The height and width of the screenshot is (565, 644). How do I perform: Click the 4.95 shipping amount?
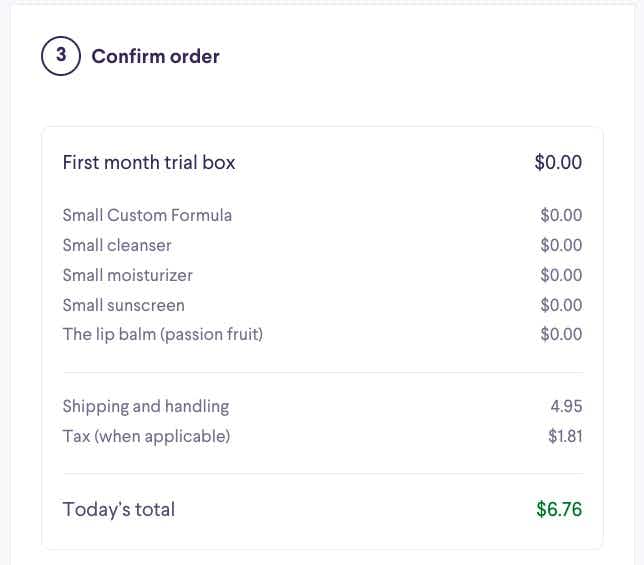click(566, 406)
